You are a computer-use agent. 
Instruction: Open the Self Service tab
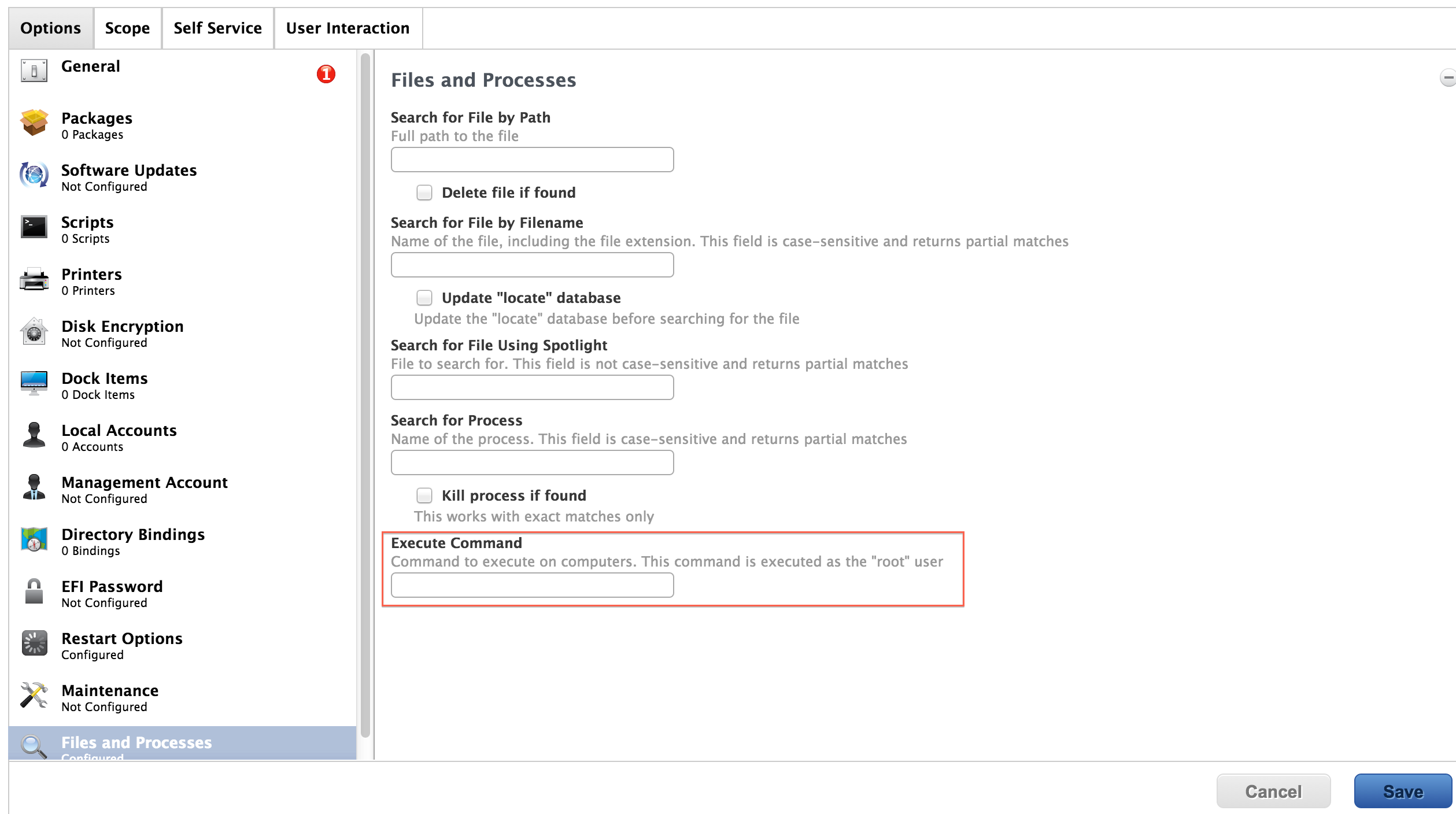[x=218, y=28]
